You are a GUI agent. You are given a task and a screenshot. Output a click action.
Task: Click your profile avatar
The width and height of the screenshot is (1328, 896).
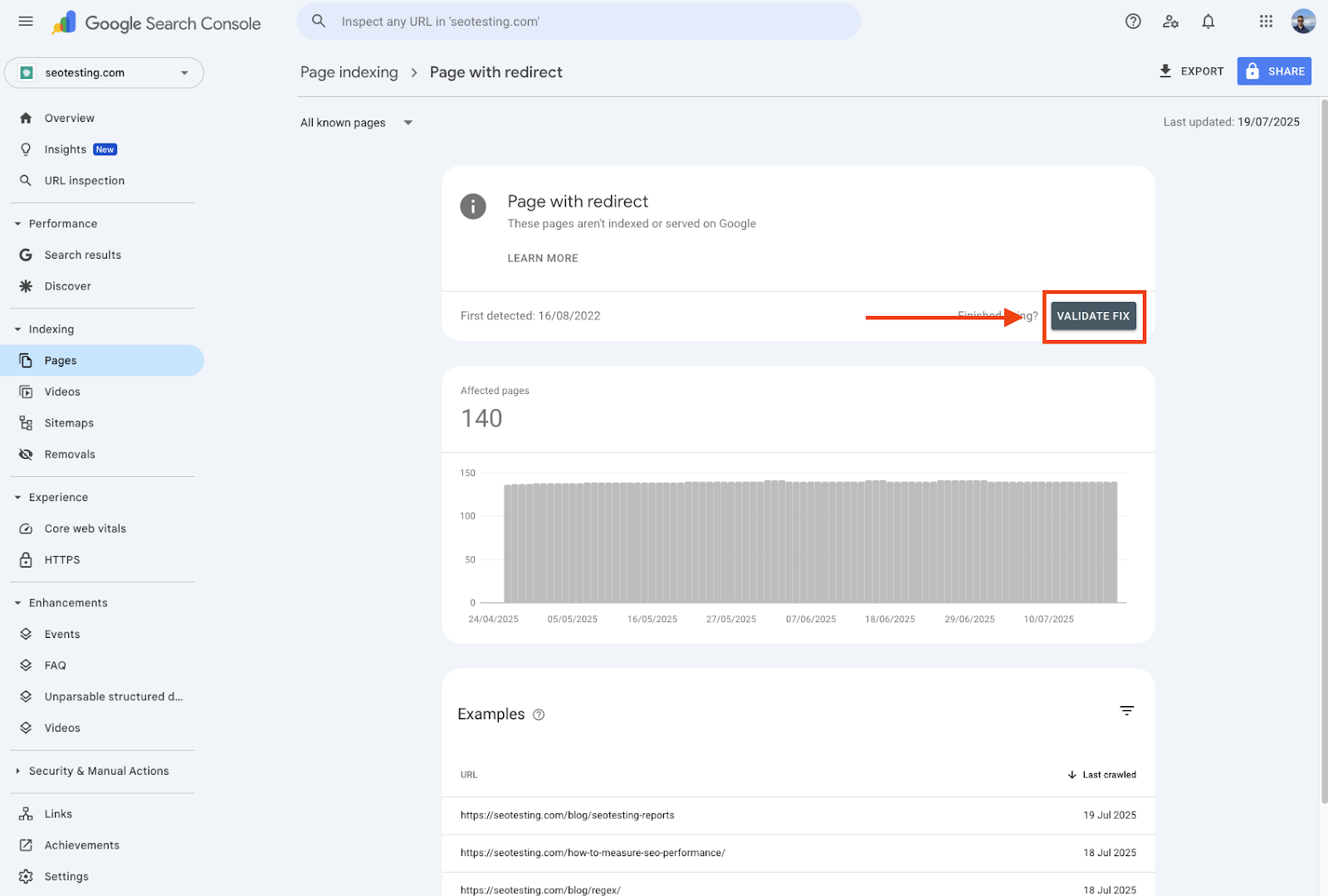(x=1303, y=22)
